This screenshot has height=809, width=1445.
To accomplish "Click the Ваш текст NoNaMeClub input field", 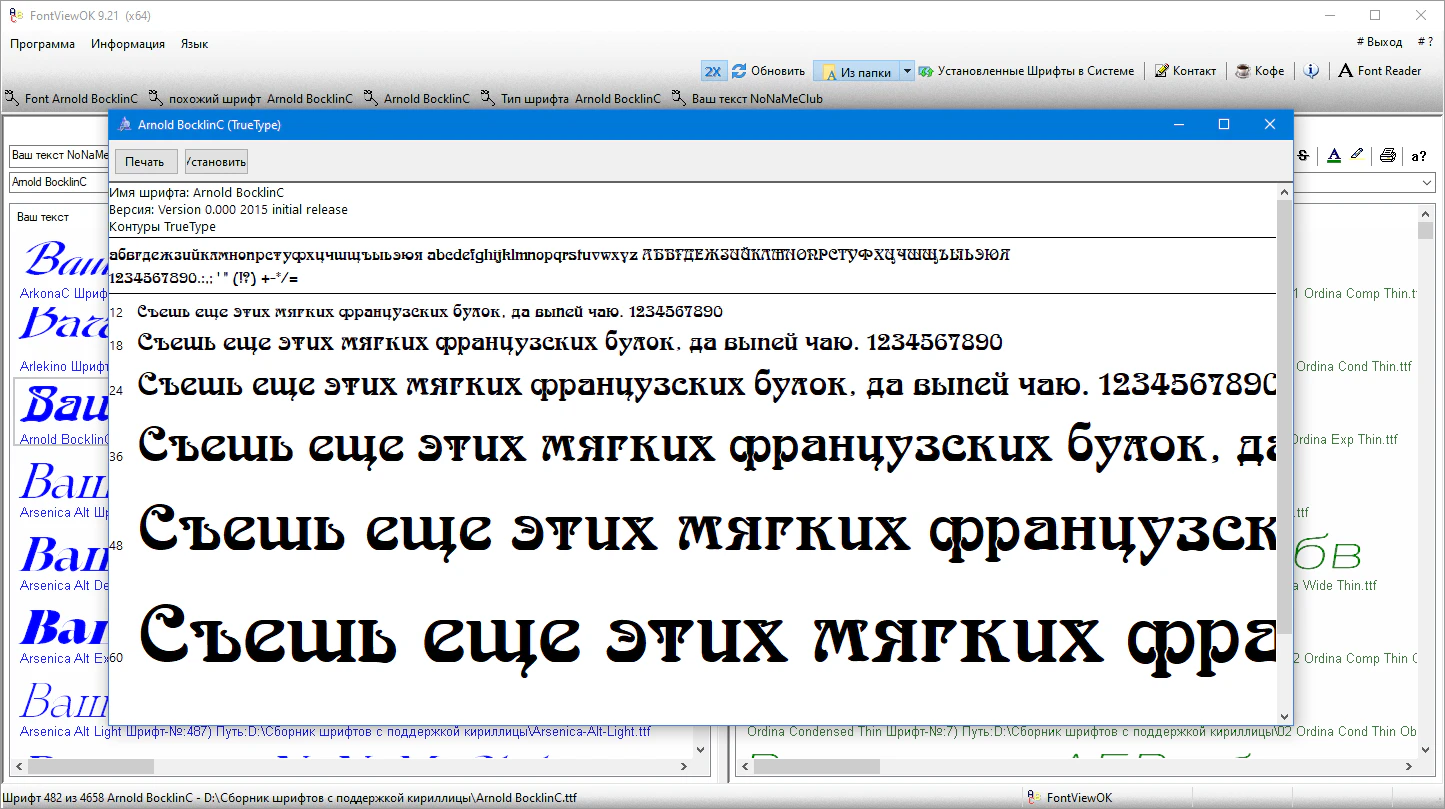I will (x=58, y=156).
